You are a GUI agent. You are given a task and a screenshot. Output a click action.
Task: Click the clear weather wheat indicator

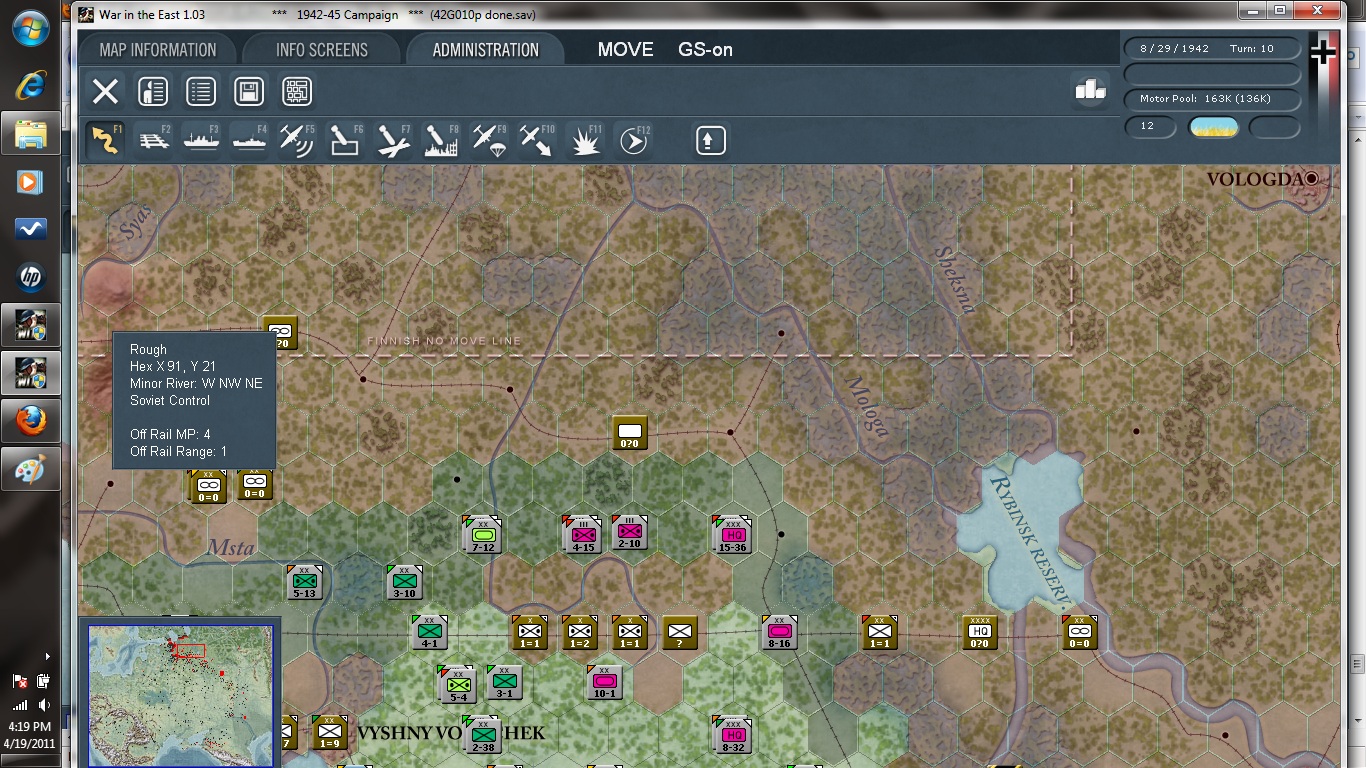(1213, 127)
